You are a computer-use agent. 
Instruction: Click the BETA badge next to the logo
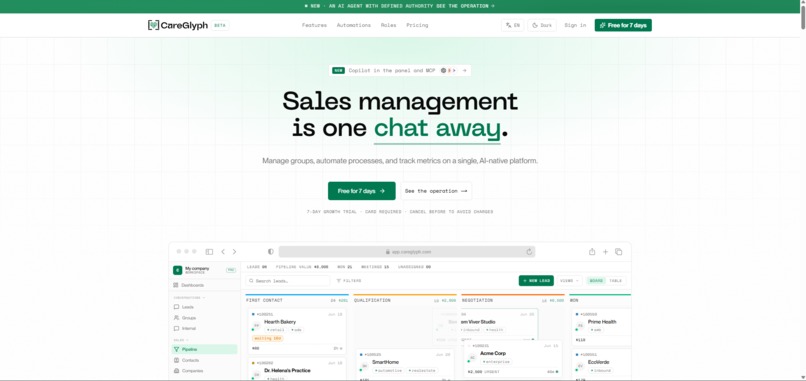[220, 25]
